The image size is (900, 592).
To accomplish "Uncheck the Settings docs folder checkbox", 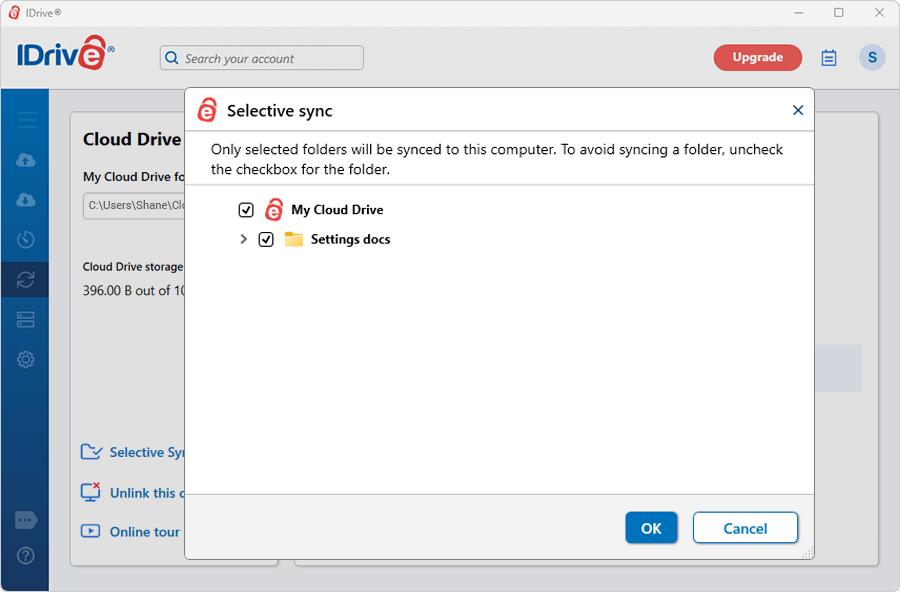I will coord(266,240).
